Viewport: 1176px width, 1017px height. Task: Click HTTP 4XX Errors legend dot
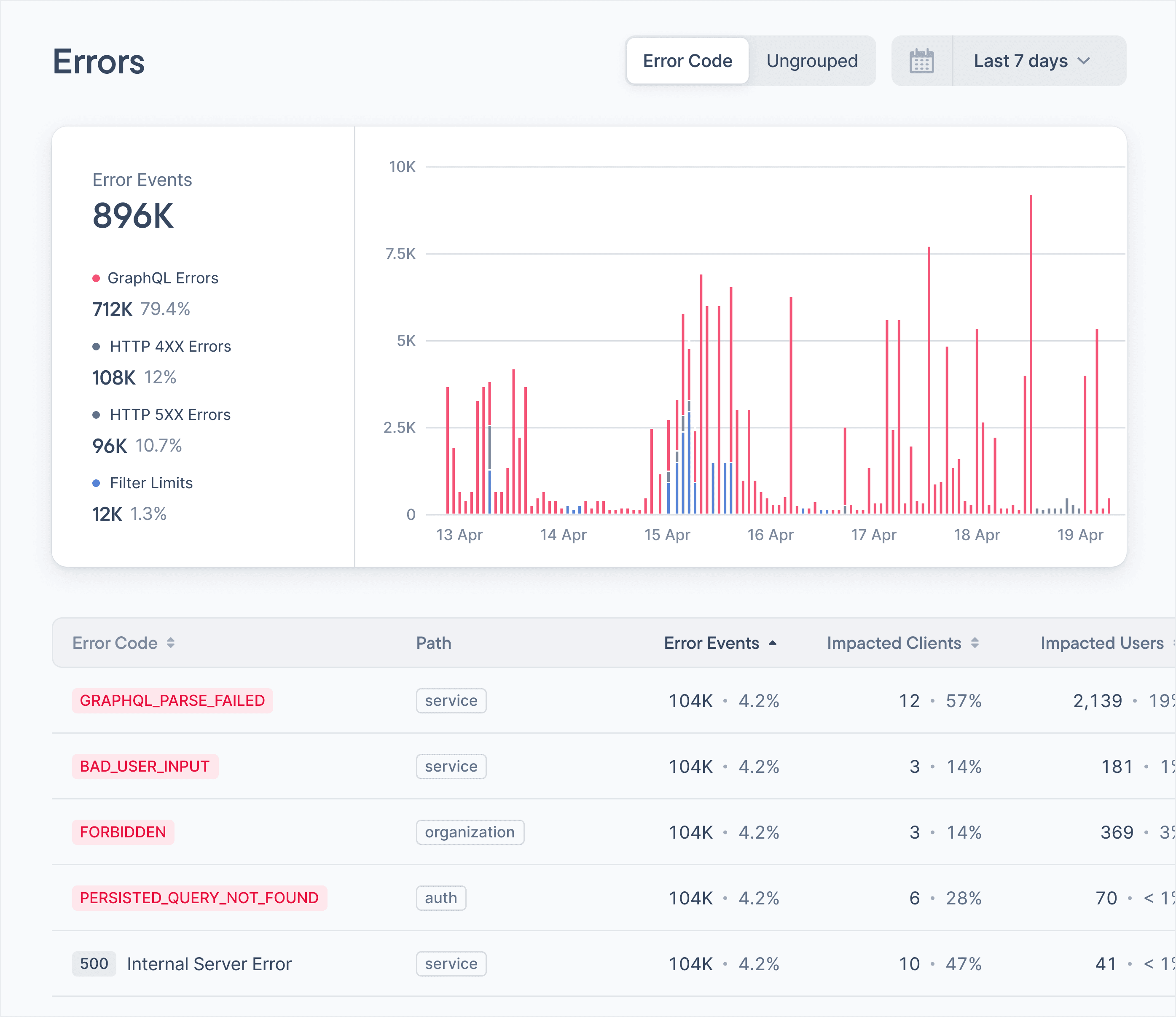[96, 347]
